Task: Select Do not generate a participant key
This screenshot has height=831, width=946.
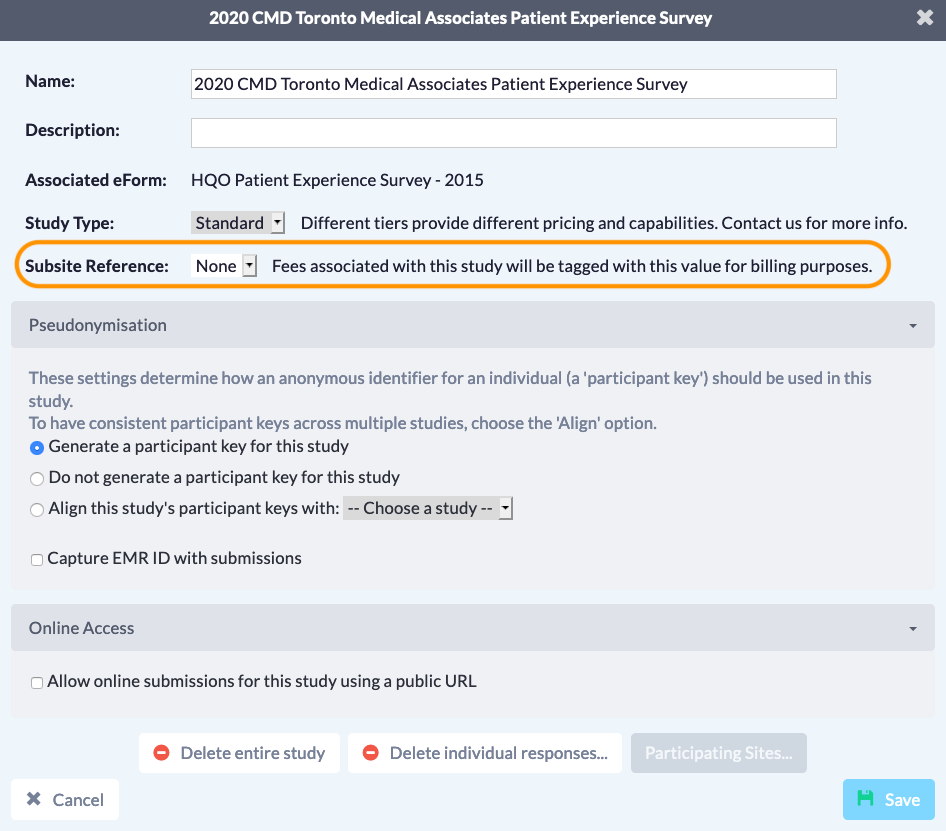Action: point(37,479)
